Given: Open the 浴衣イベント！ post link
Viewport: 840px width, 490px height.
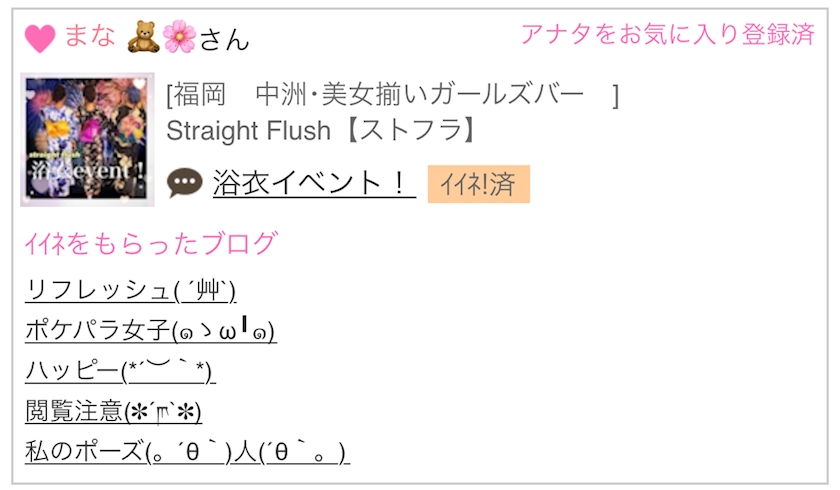Looking at the screenshot, I should tap(313, 182).
